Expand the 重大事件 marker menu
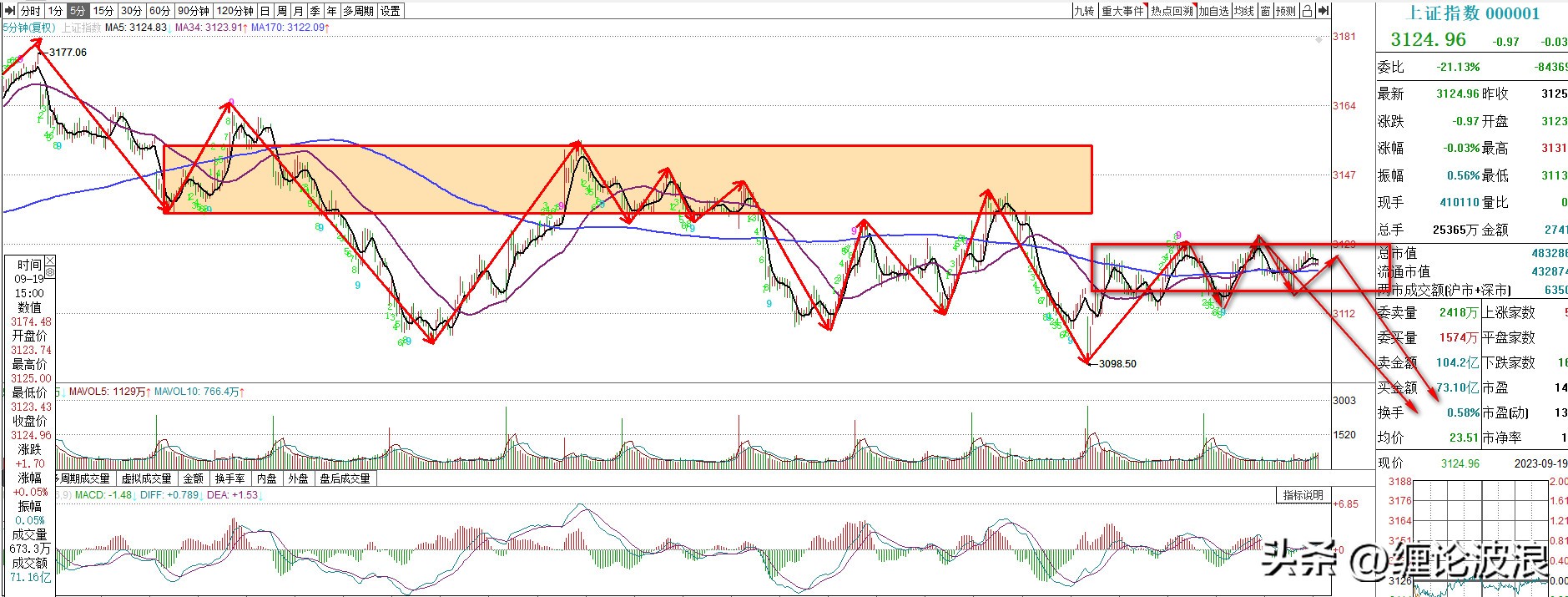 click(x=1122, y=11)
